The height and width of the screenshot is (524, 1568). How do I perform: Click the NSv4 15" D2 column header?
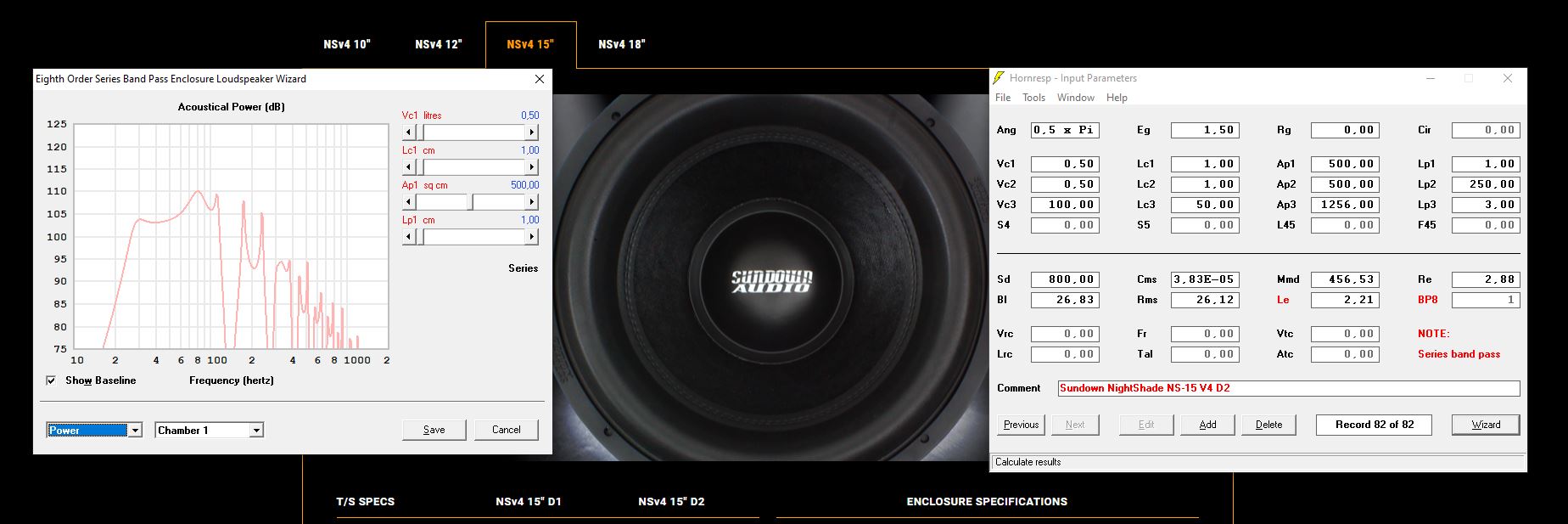point(671,502)
